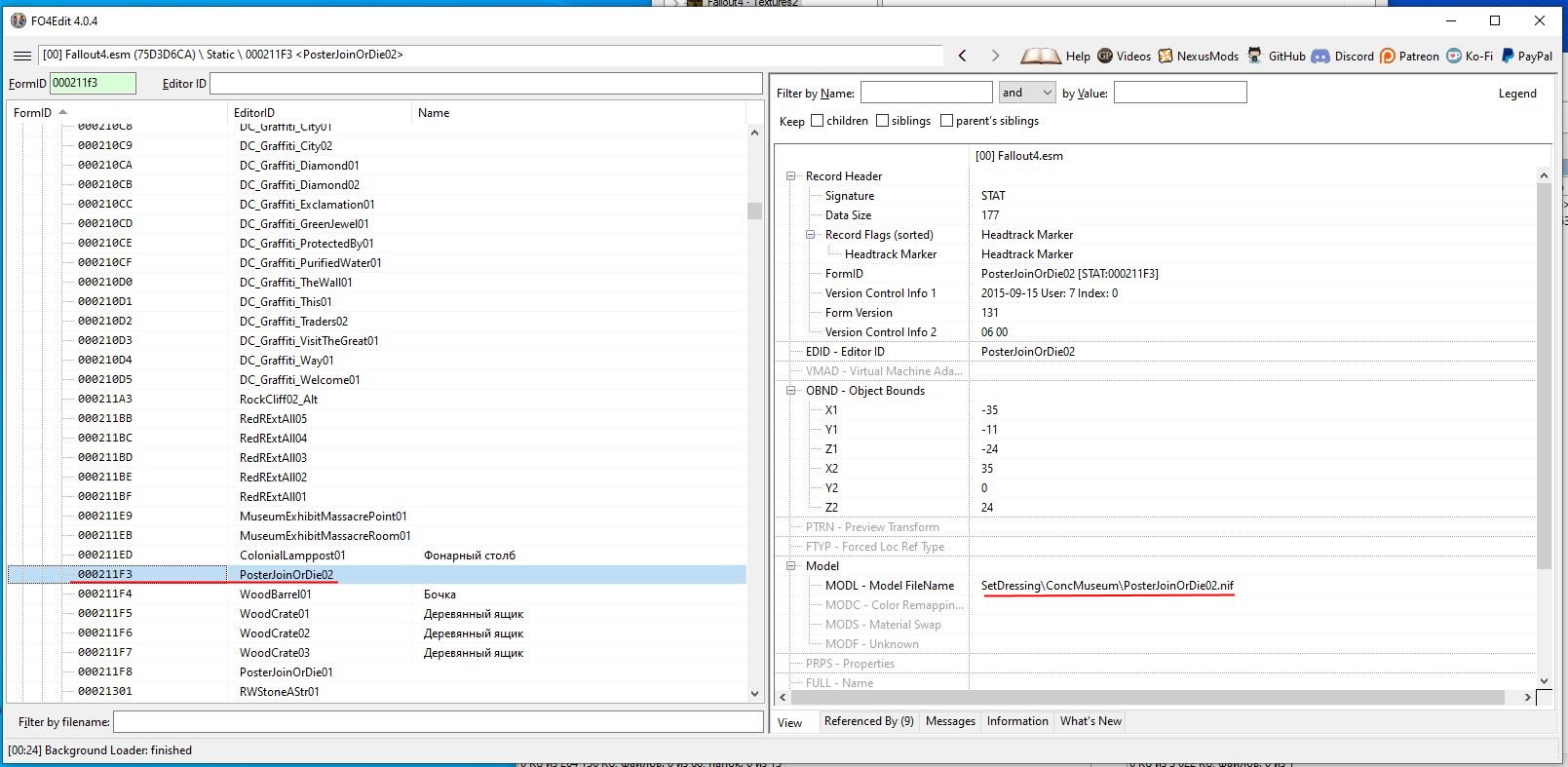Screen dimensions: 1568x767
Task: Enable the Keep children checkbox
Action: point(818,121)
